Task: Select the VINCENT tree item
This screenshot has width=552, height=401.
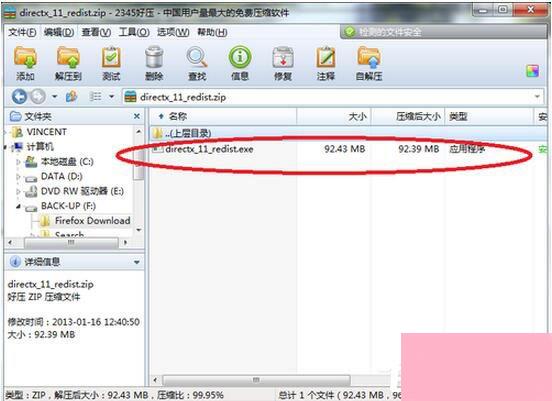Action: tap(46, 132)
